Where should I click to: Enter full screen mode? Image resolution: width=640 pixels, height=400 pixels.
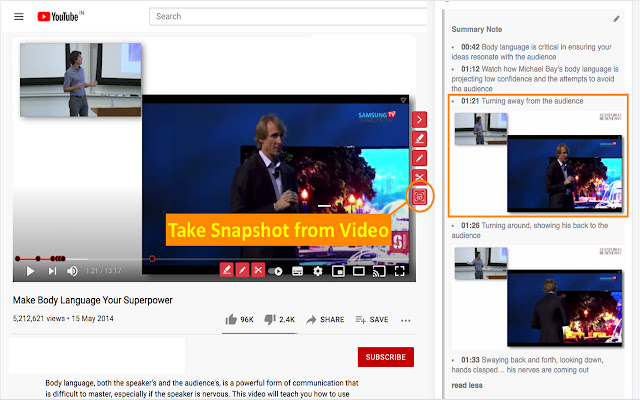[x=400, y=271]
